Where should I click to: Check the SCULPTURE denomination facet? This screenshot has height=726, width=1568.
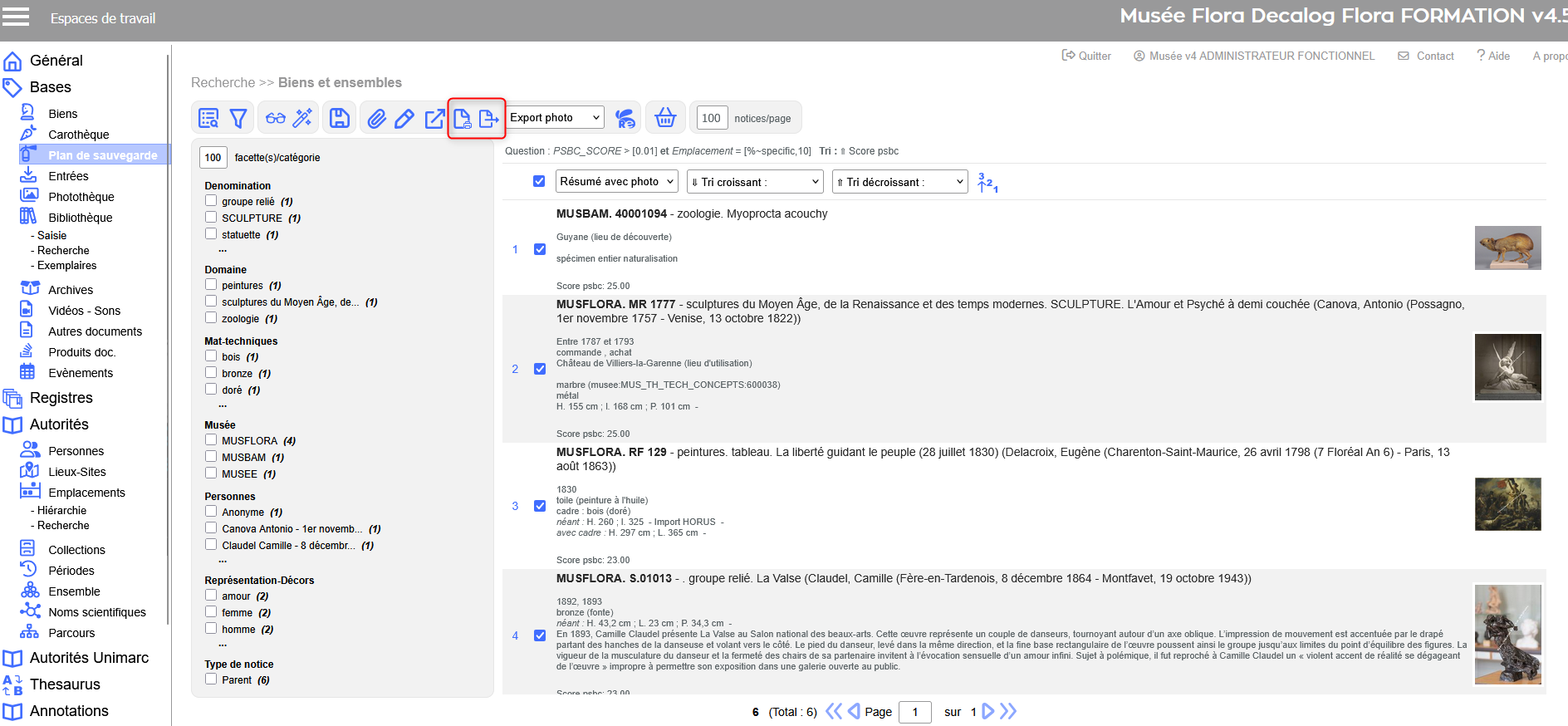tap(211, 218)
